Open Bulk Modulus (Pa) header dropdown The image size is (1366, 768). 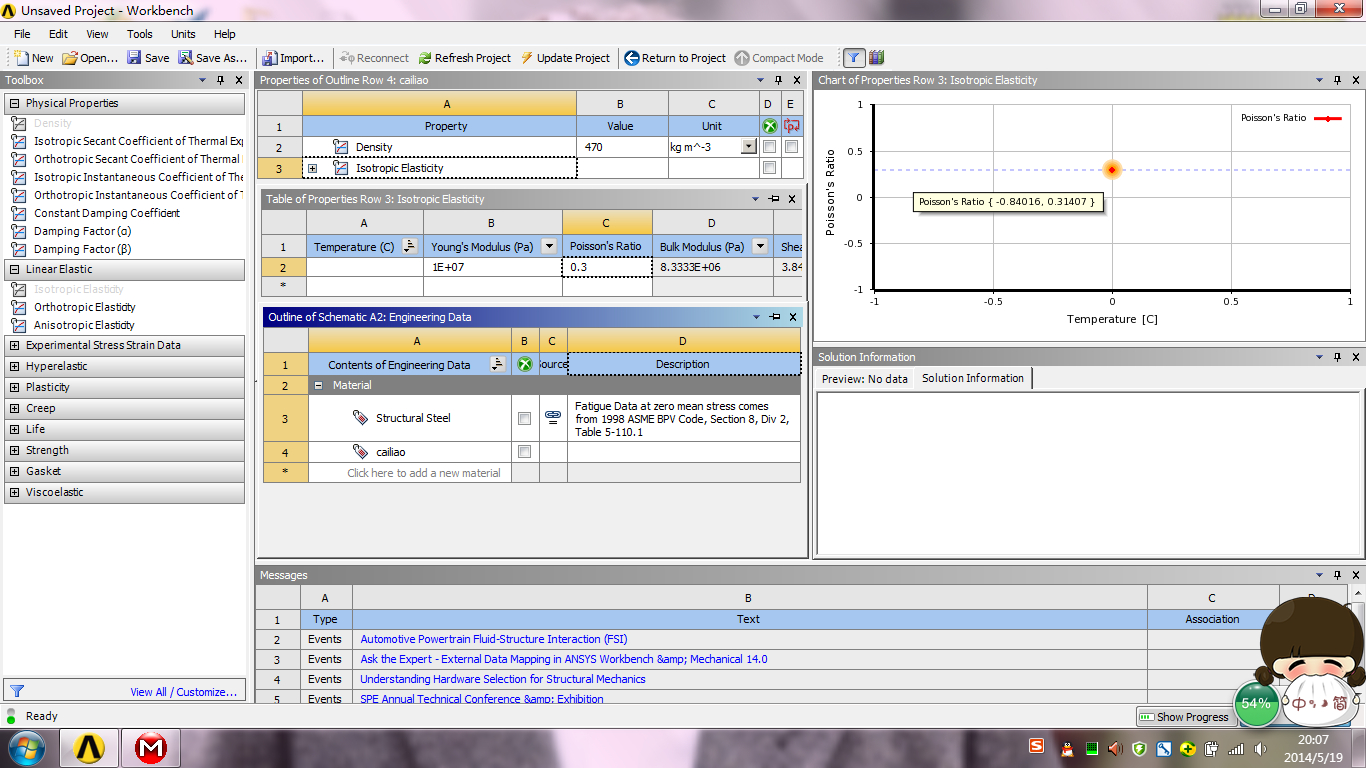pyautogui.click(x=761, y=246)
